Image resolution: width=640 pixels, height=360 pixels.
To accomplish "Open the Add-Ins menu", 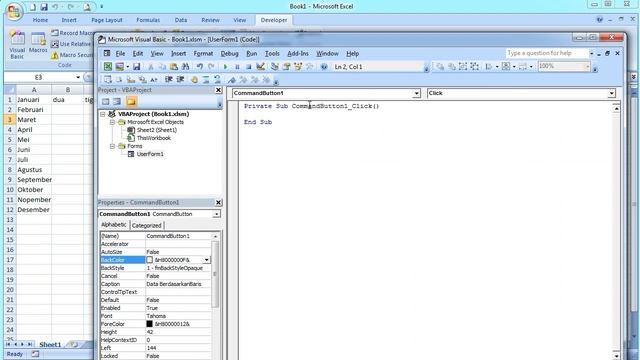I will click(298, 53).
